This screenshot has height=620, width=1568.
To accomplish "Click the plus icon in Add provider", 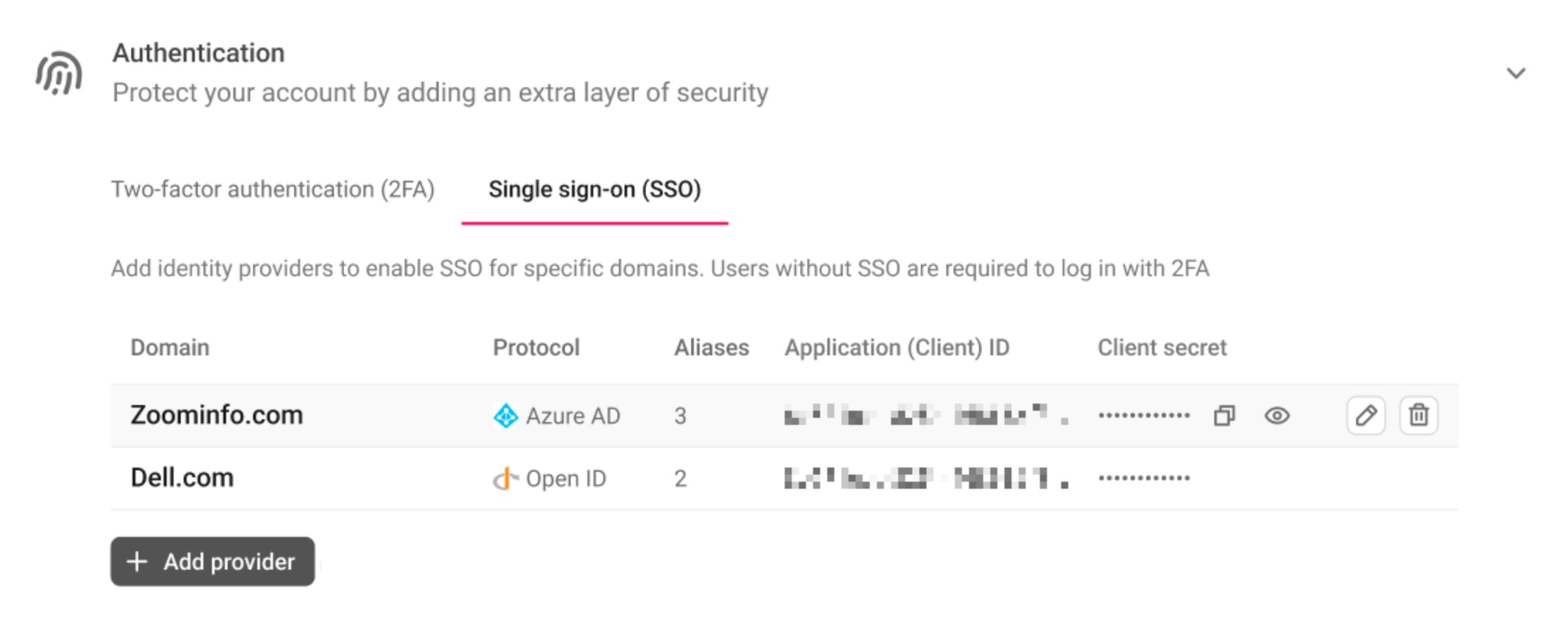I will tap(137, 562).
